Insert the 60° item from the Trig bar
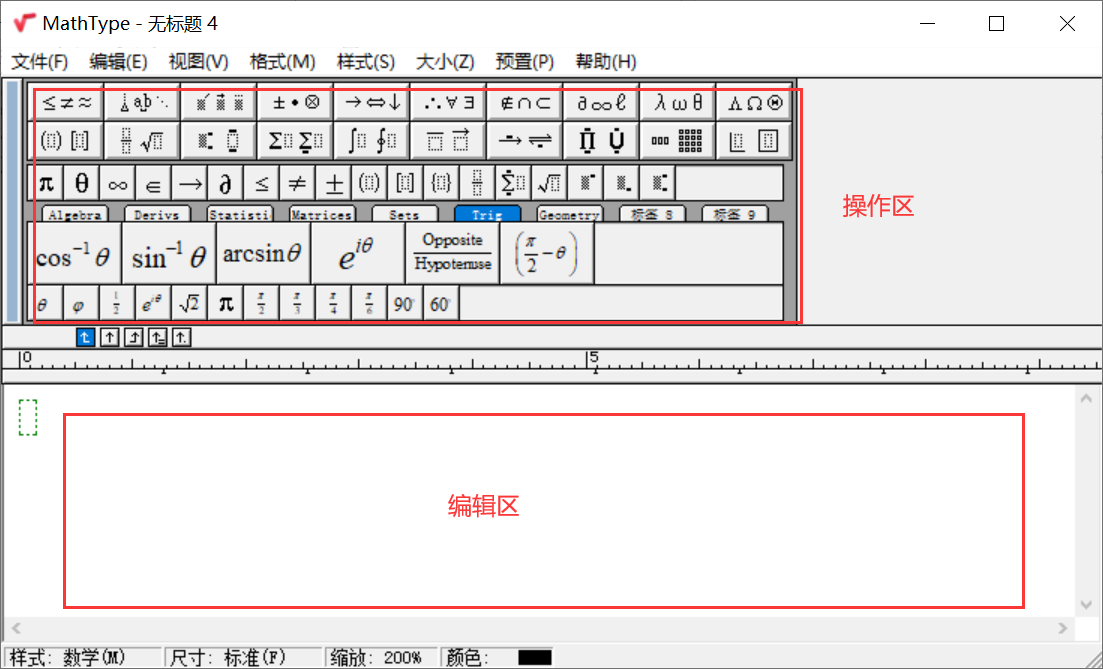The height and width of the screenshot is (669, 1103). [441, 303]
